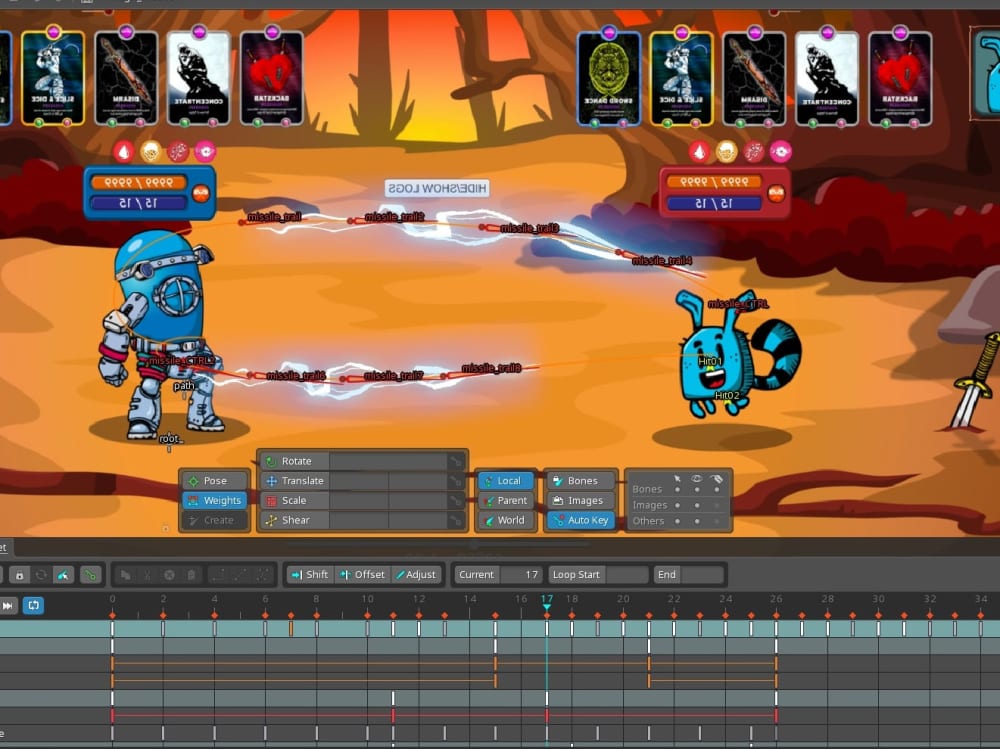
Task: Set the axis mode to Local
Action: (x=506, y=480)
